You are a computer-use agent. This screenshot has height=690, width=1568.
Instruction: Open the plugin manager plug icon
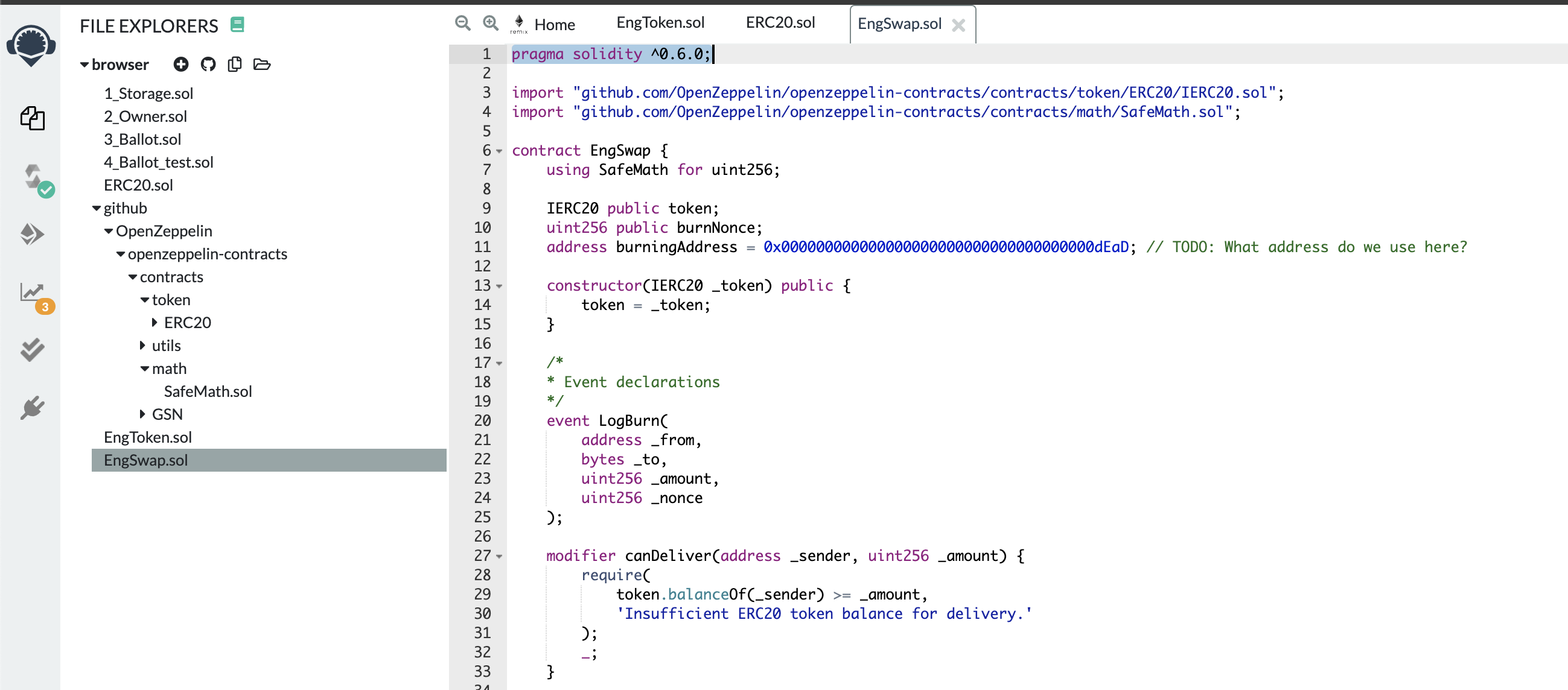pos(31,407)
